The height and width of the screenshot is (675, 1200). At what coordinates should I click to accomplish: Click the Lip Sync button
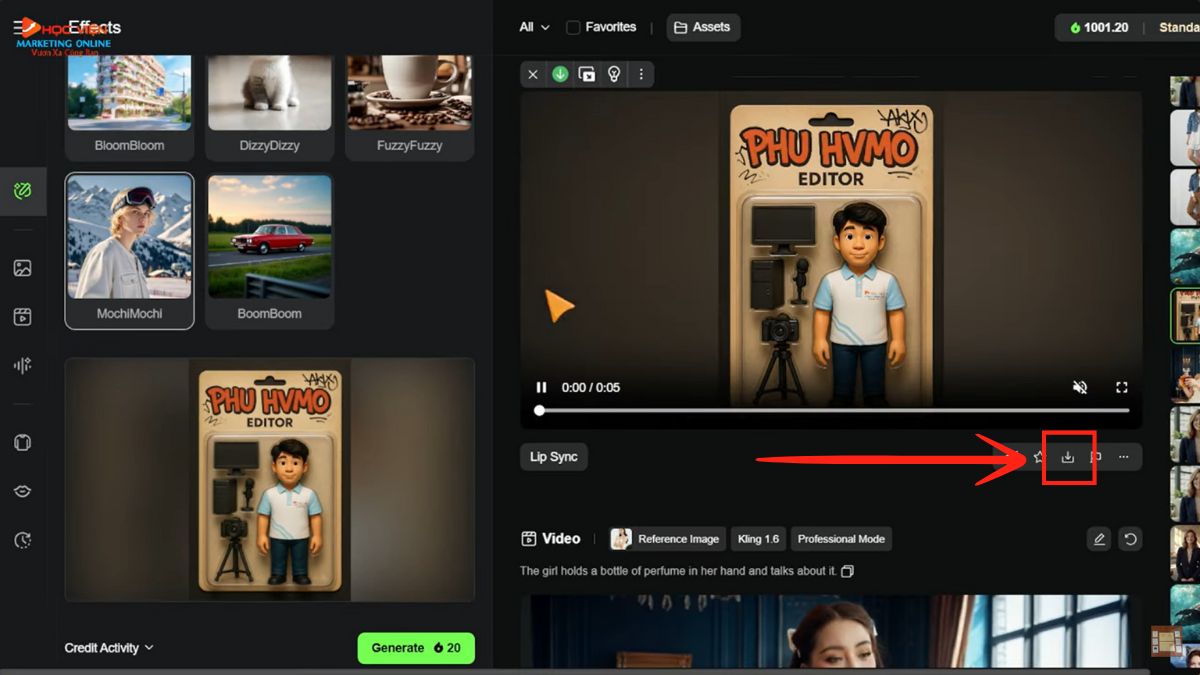pyautogui.click(x=554, y=457)
